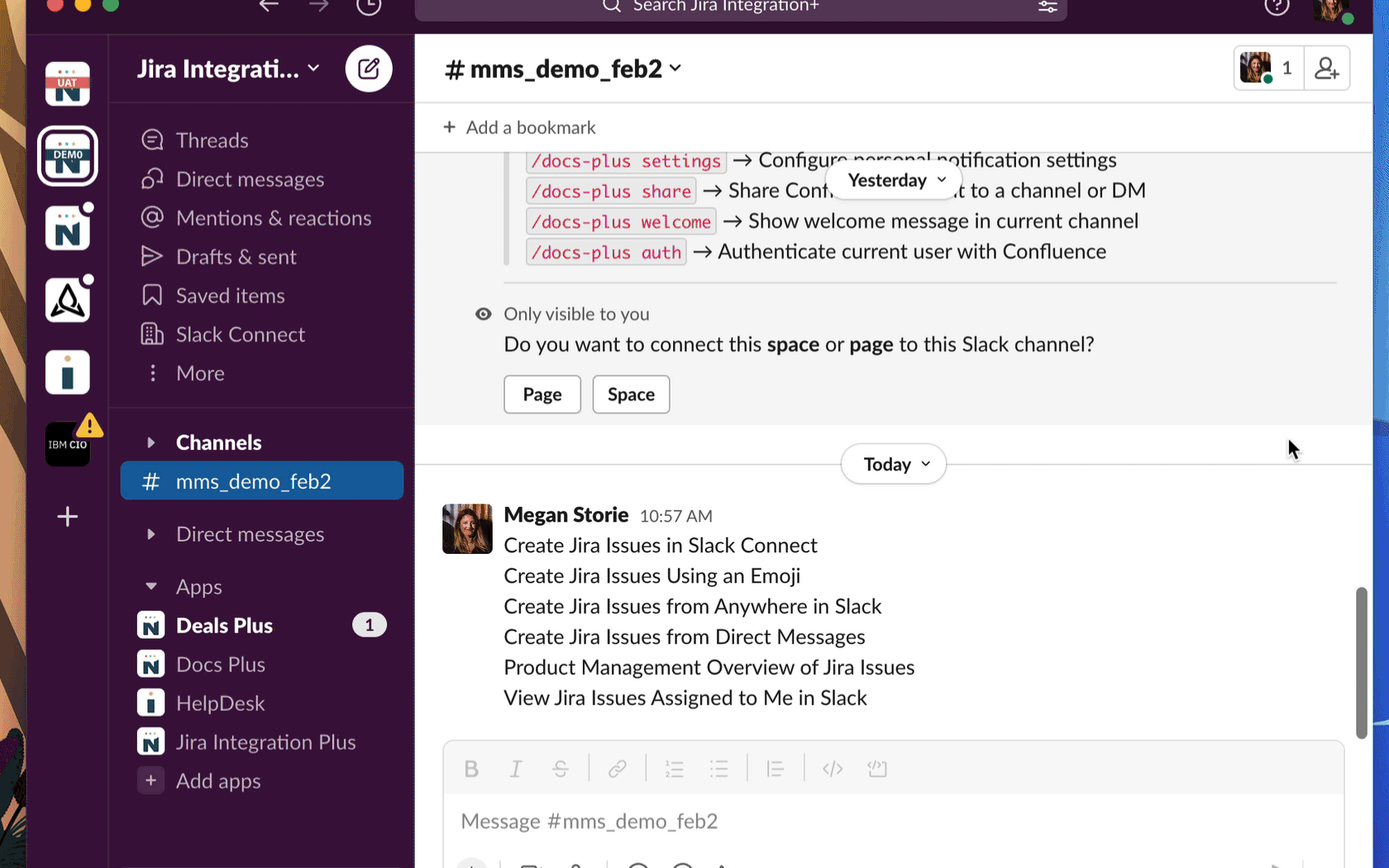Viewport: 1389px width, 868px height.
Task: Open search filter options icon
Action: pos(1048,7)
